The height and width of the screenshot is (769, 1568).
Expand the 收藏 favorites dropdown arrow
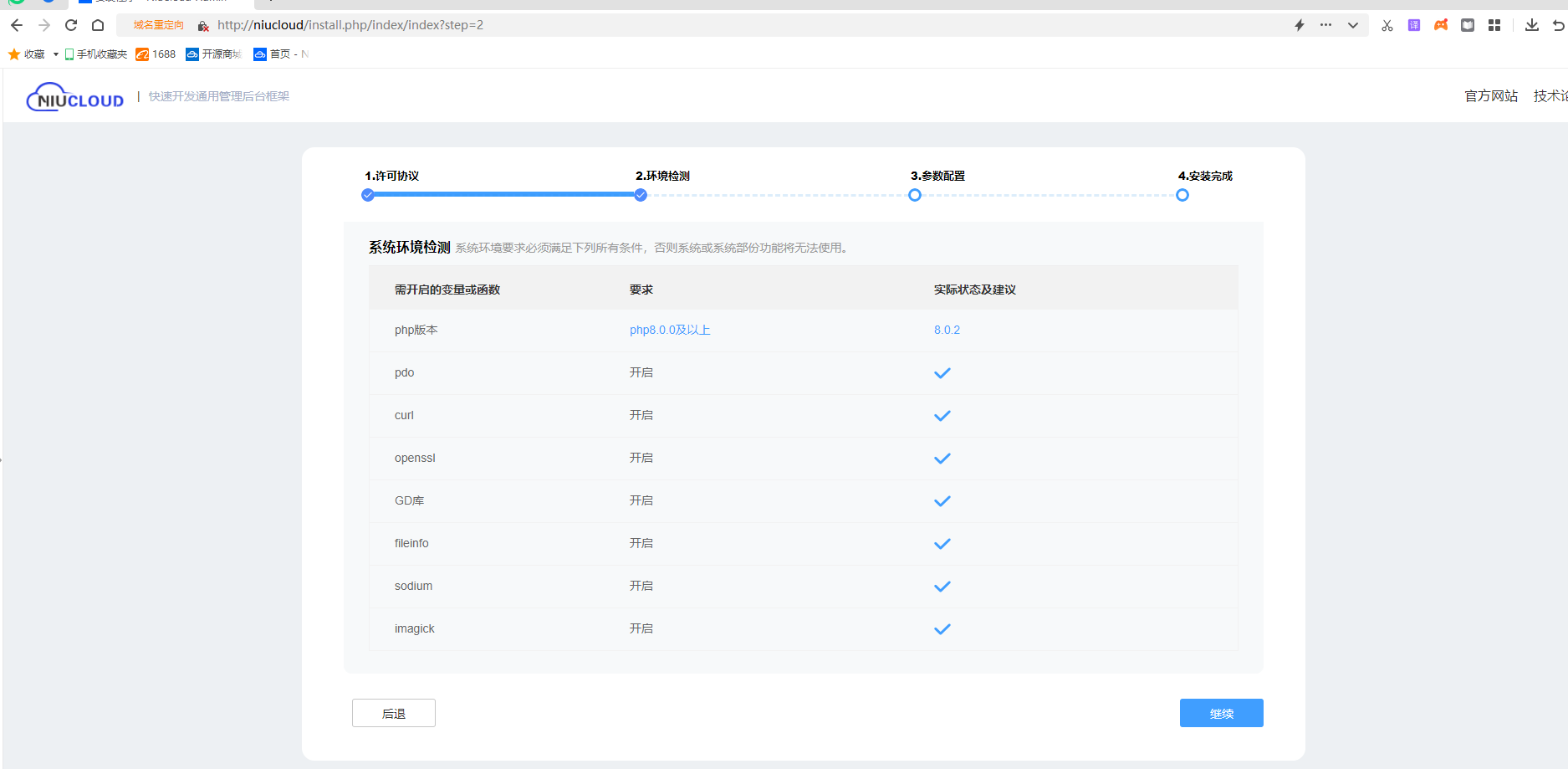pos(56,54)
